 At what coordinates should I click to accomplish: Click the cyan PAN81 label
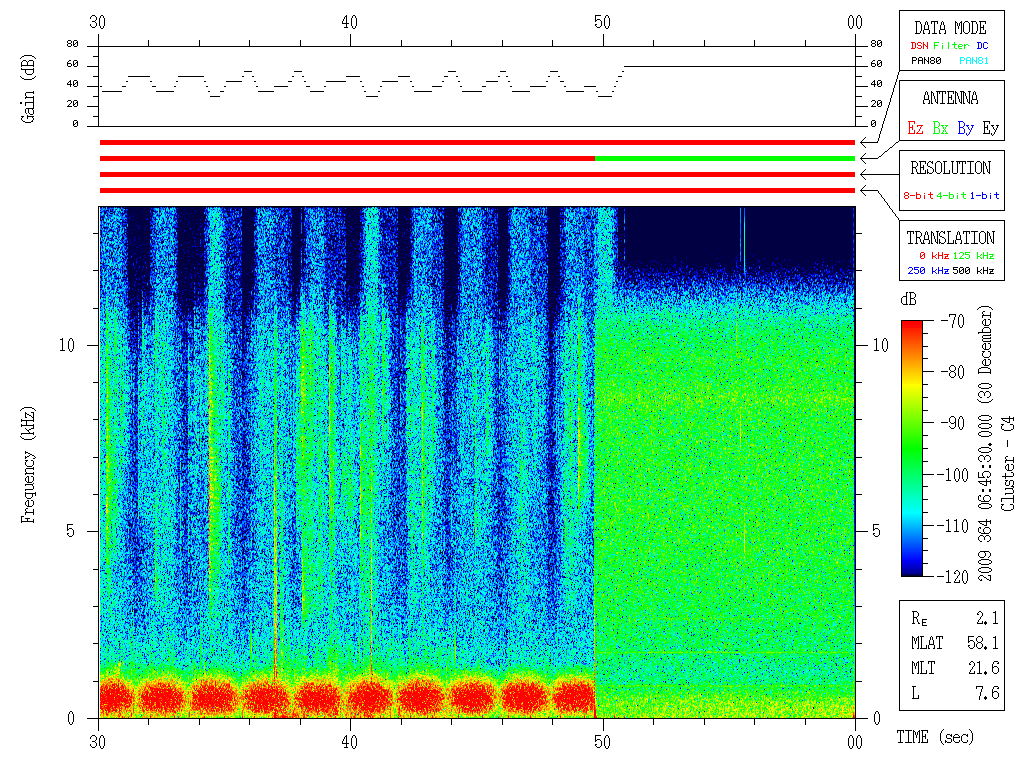tap(974, 61)
